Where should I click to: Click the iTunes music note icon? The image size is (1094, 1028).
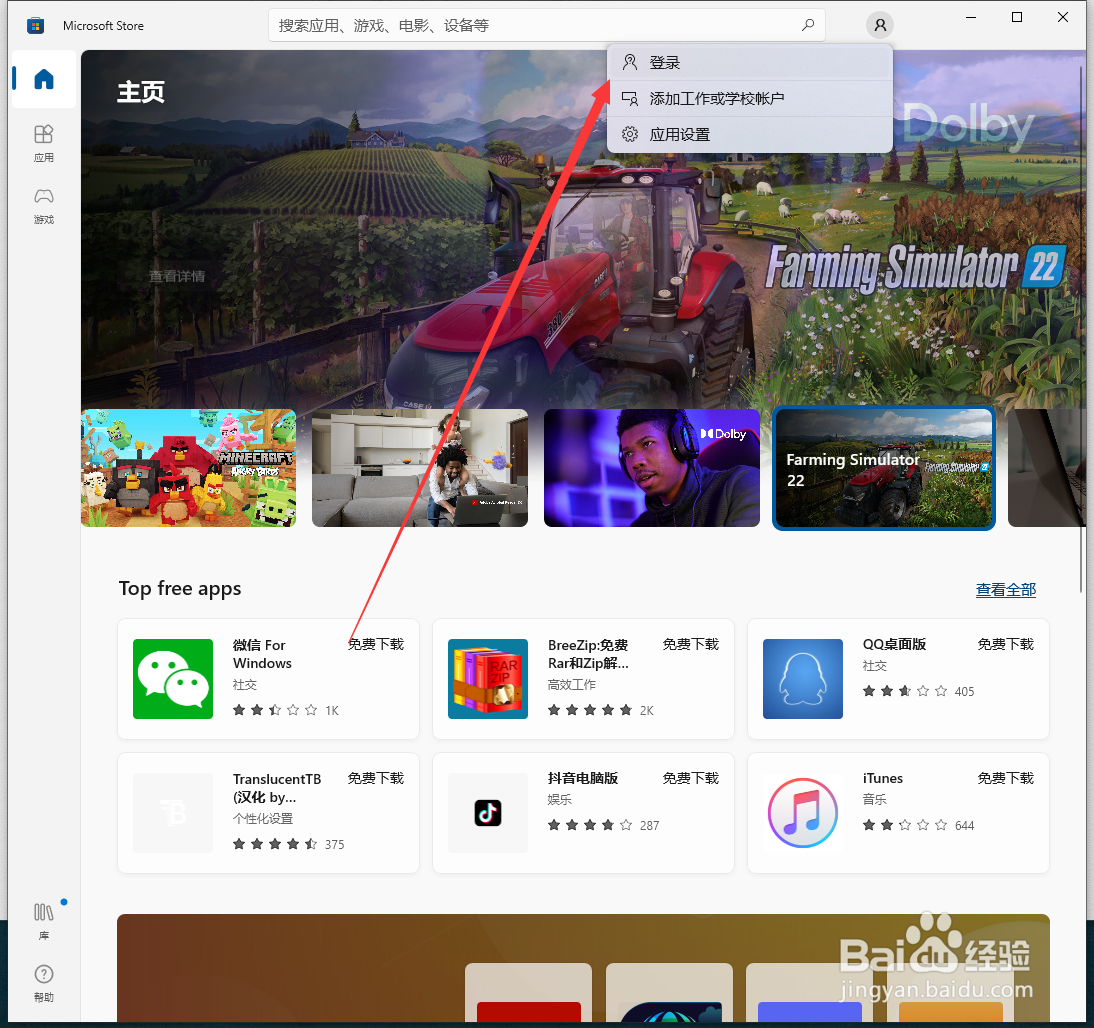tap(802, 812)
